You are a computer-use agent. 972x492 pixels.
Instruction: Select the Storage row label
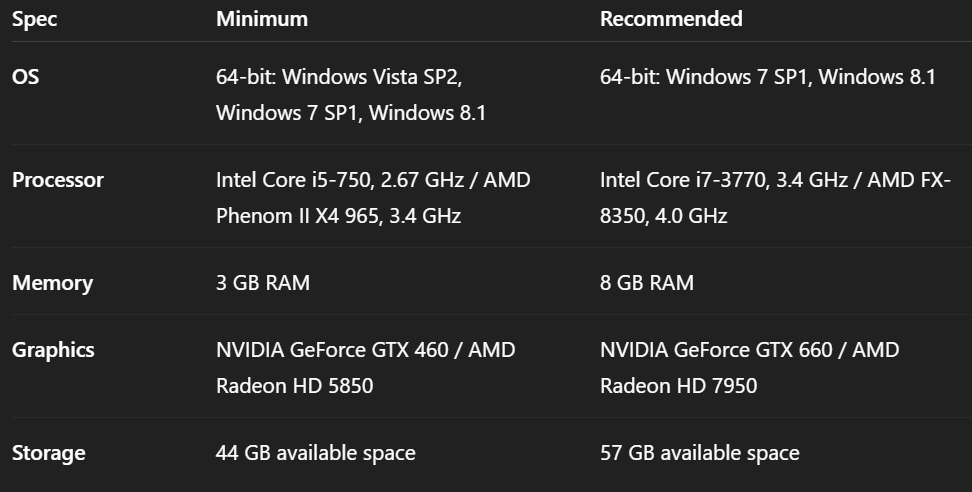[x=48, y=453]
